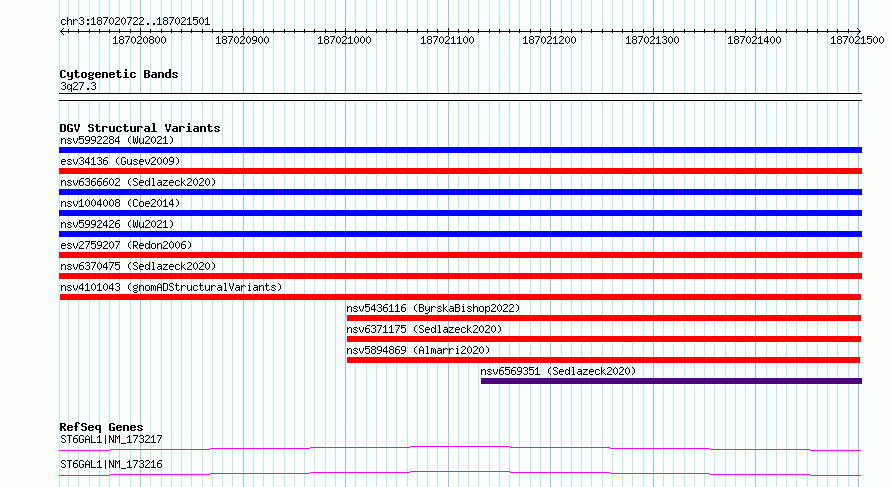
Task: Select the nsv1004008 (Coe2014) variant bar
Action: [x=460, y=213]
